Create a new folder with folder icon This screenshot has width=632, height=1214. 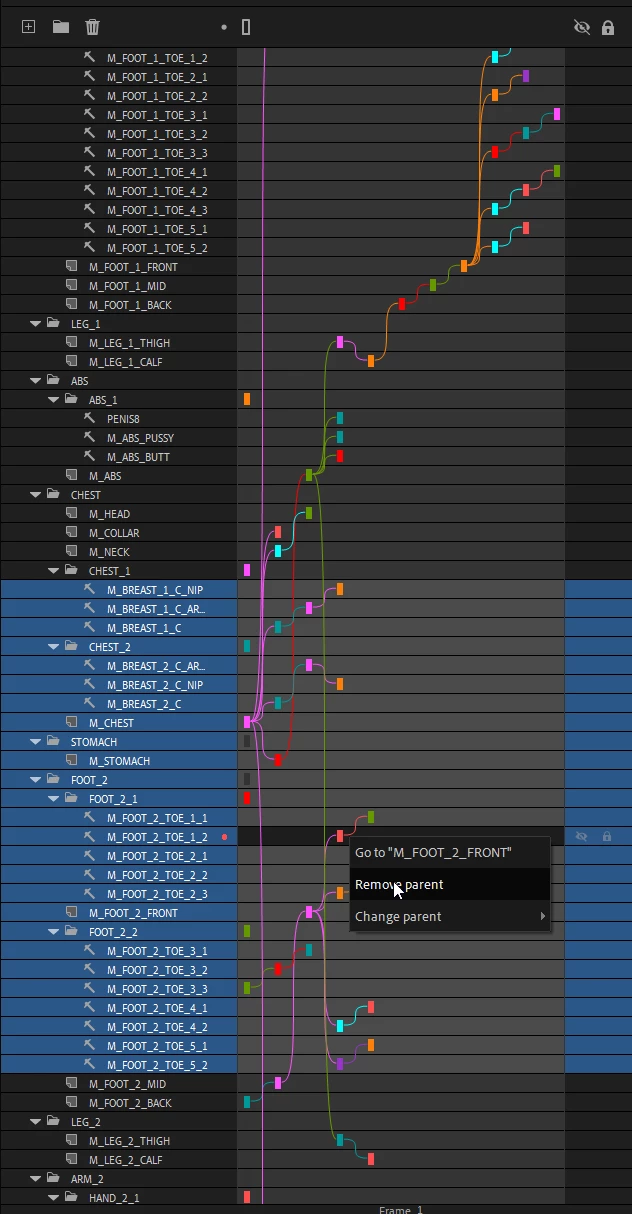[60, 27]
